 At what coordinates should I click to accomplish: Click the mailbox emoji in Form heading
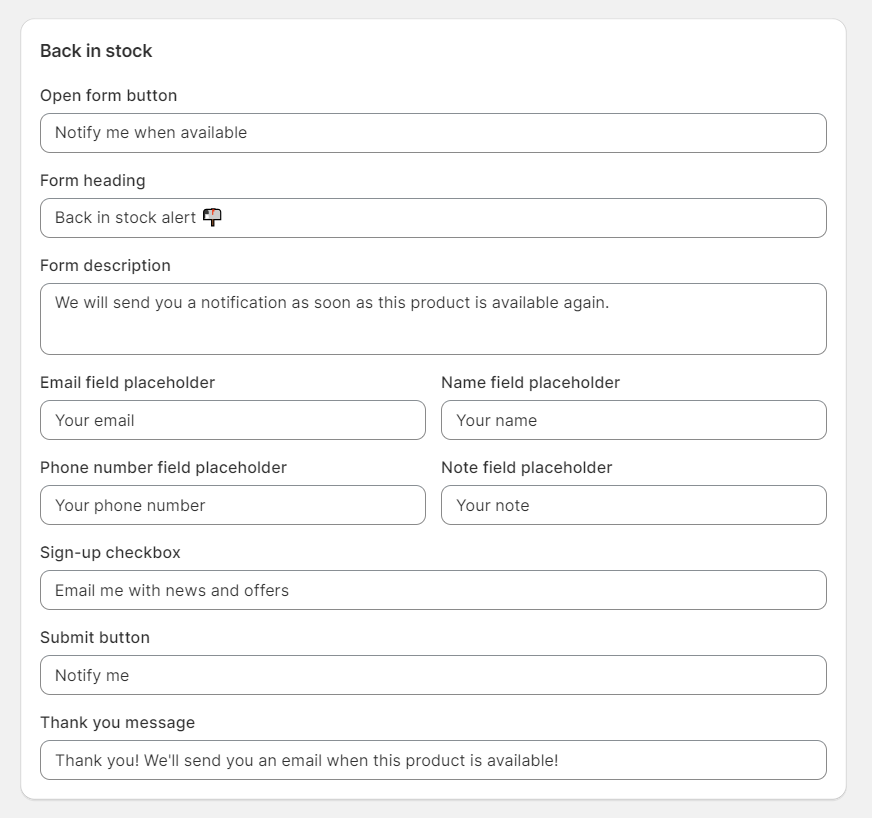tap(212, 217)
